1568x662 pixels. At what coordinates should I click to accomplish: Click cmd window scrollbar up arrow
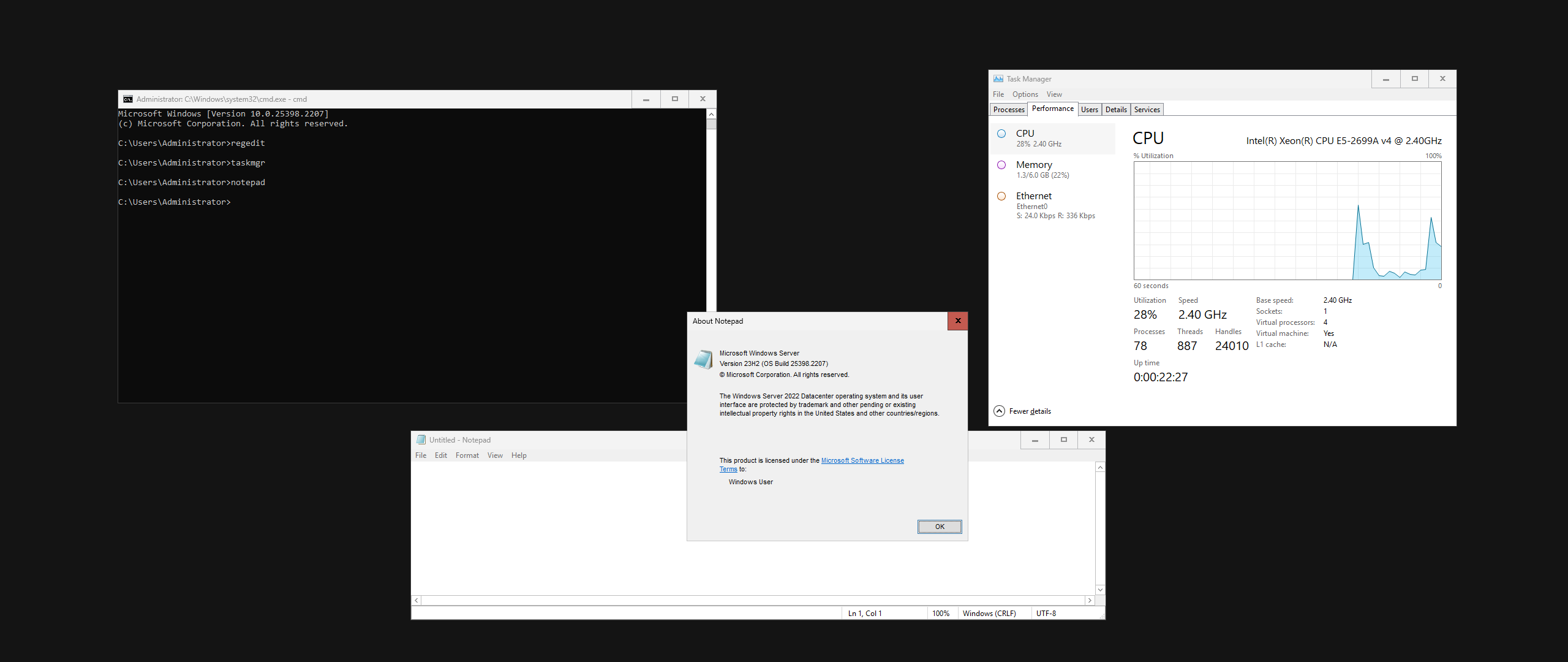(x=711, y=115)
